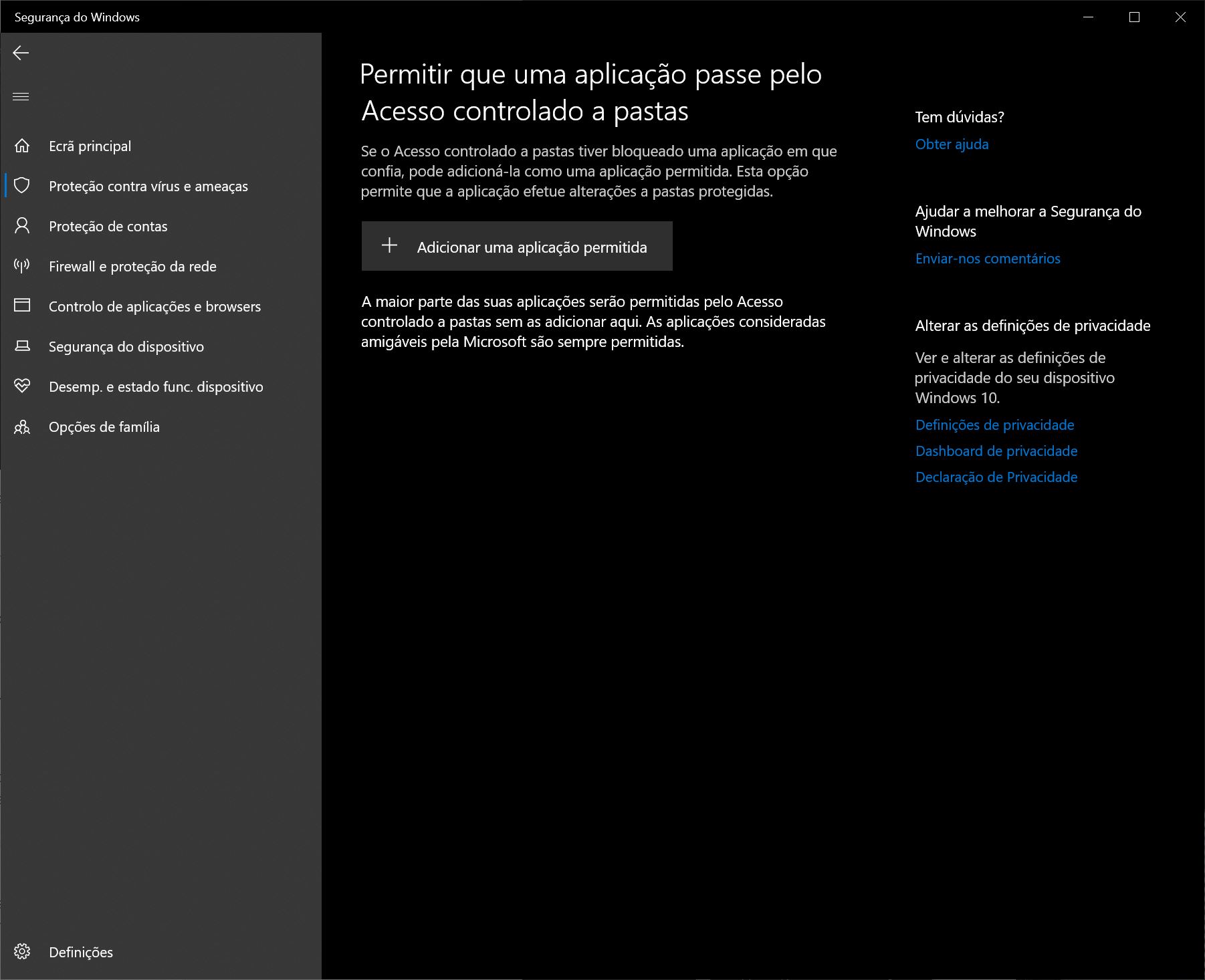Click the 'Tem dúvidas?' heading

click(x=960, y=117)
